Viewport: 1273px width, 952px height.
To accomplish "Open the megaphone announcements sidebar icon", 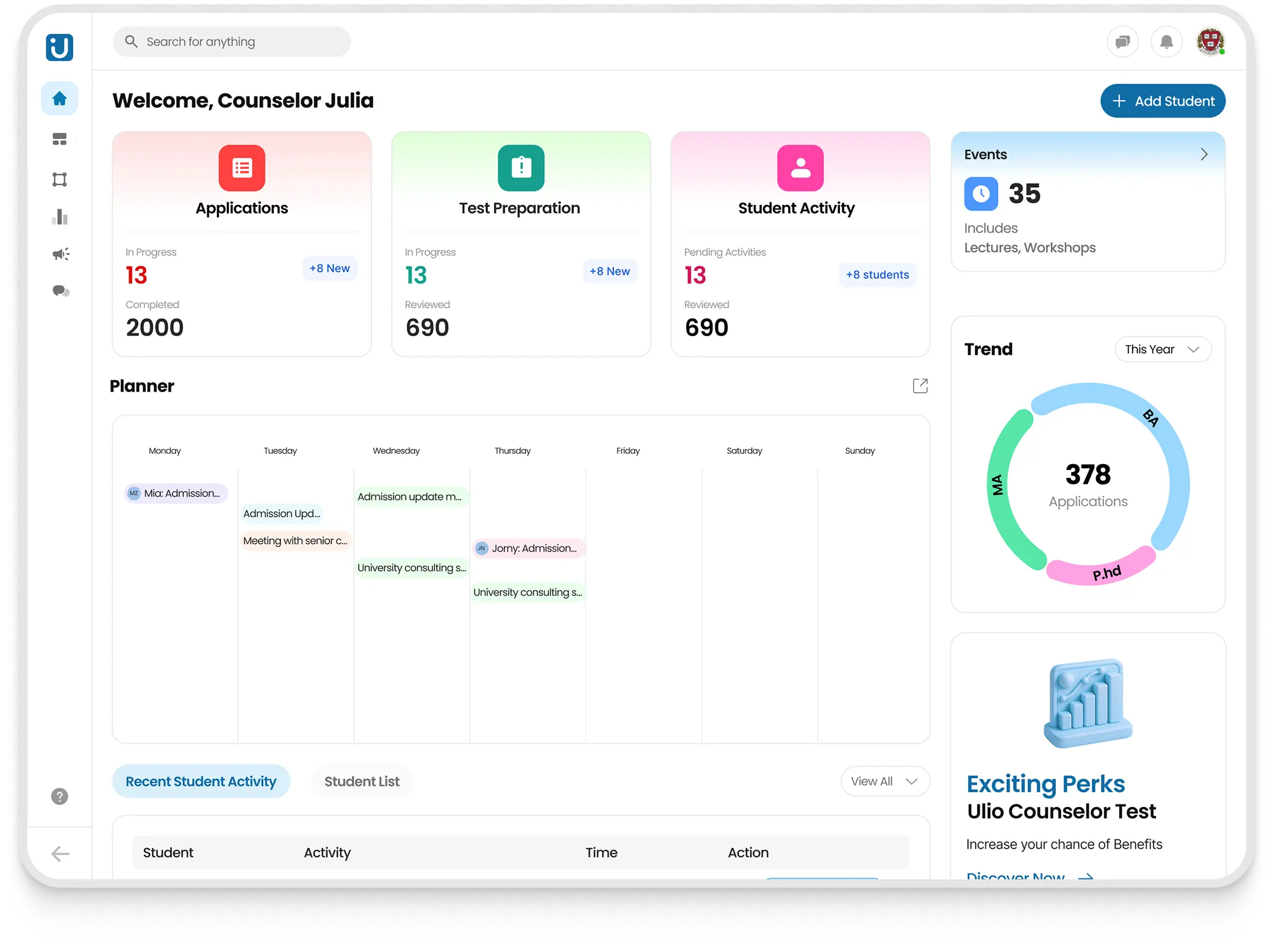I will point(60,254).
